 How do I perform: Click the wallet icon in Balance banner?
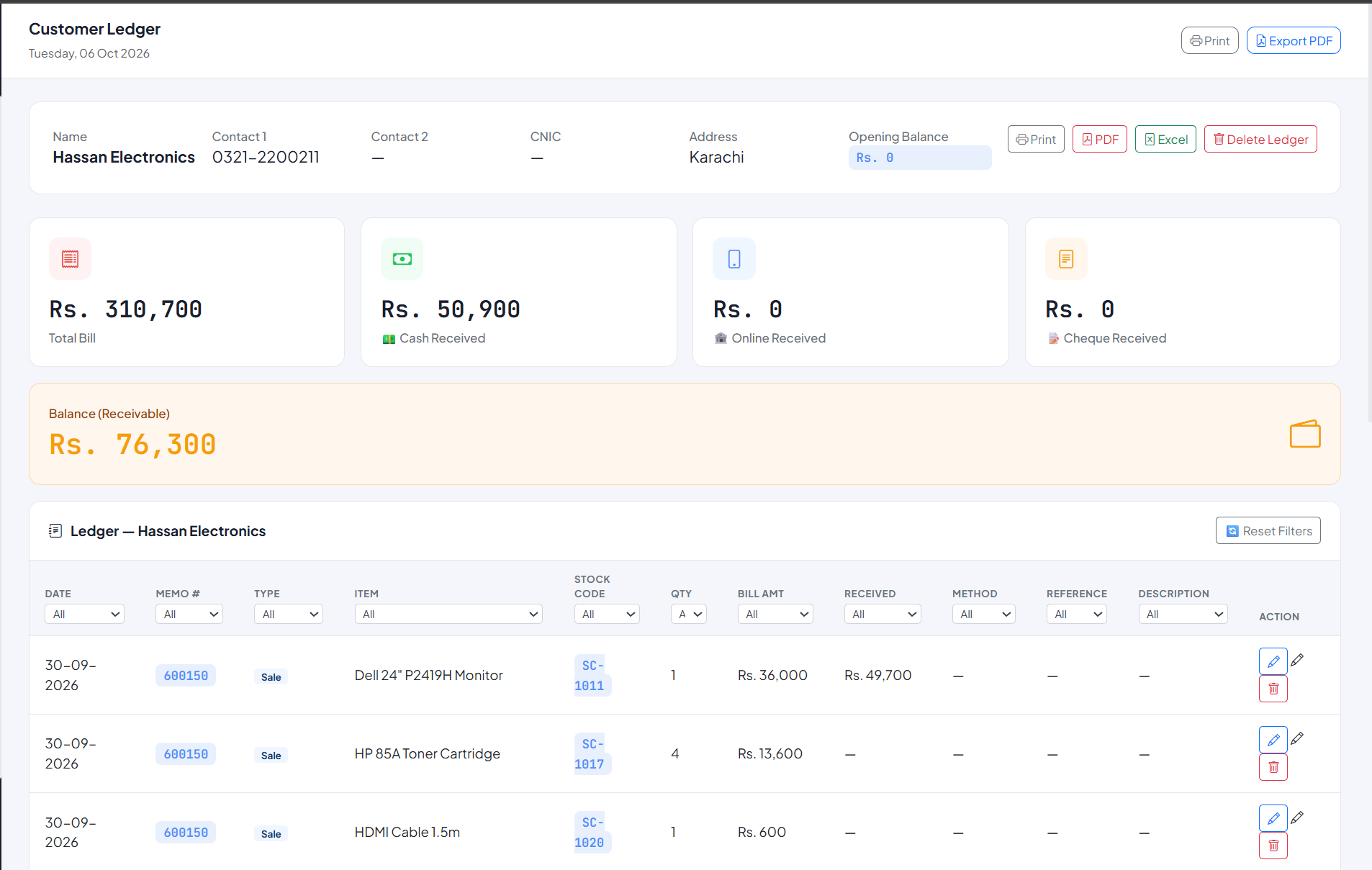(1304, 434)
